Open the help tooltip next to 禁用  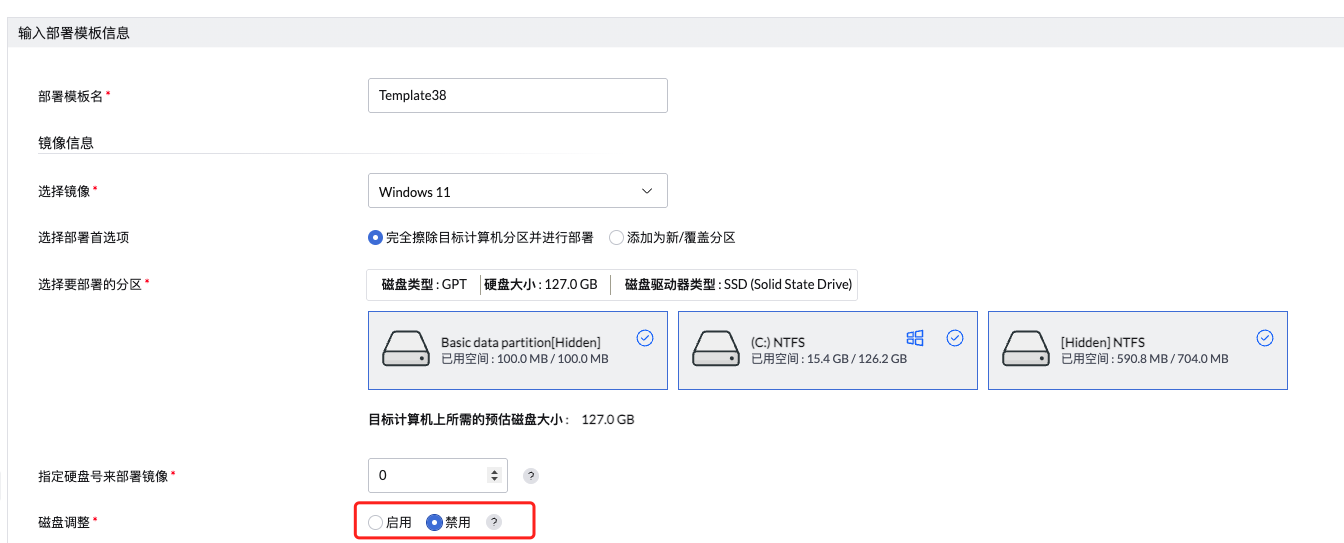pyautogui.click(x=493, y=522)
